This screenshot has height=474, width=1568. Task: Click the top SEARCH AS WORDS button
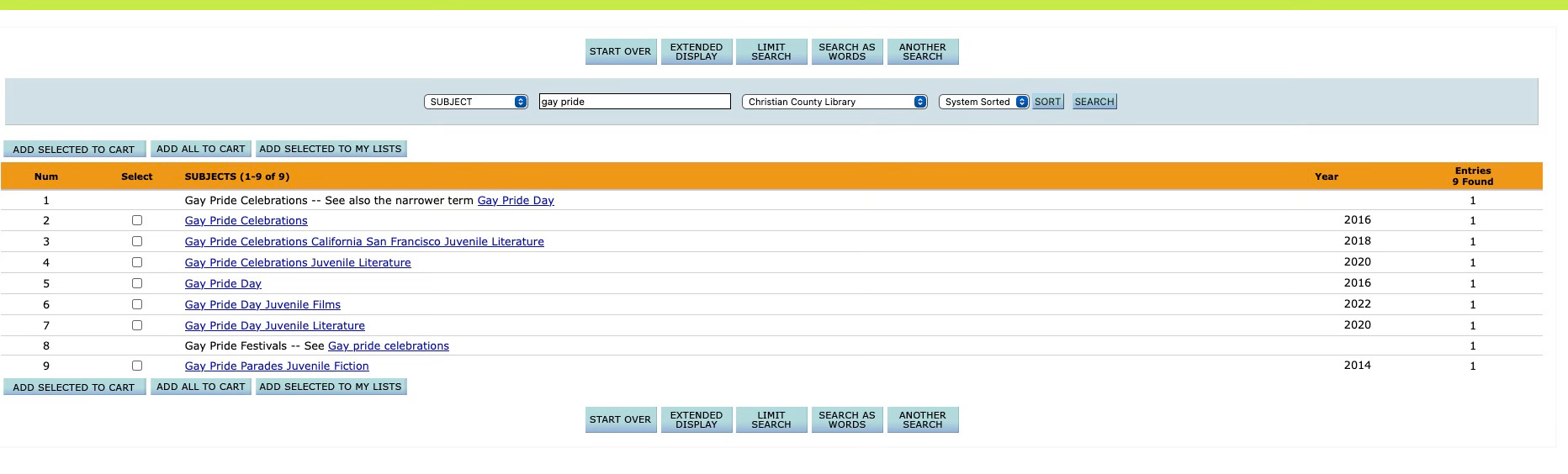tap(847, 51)
